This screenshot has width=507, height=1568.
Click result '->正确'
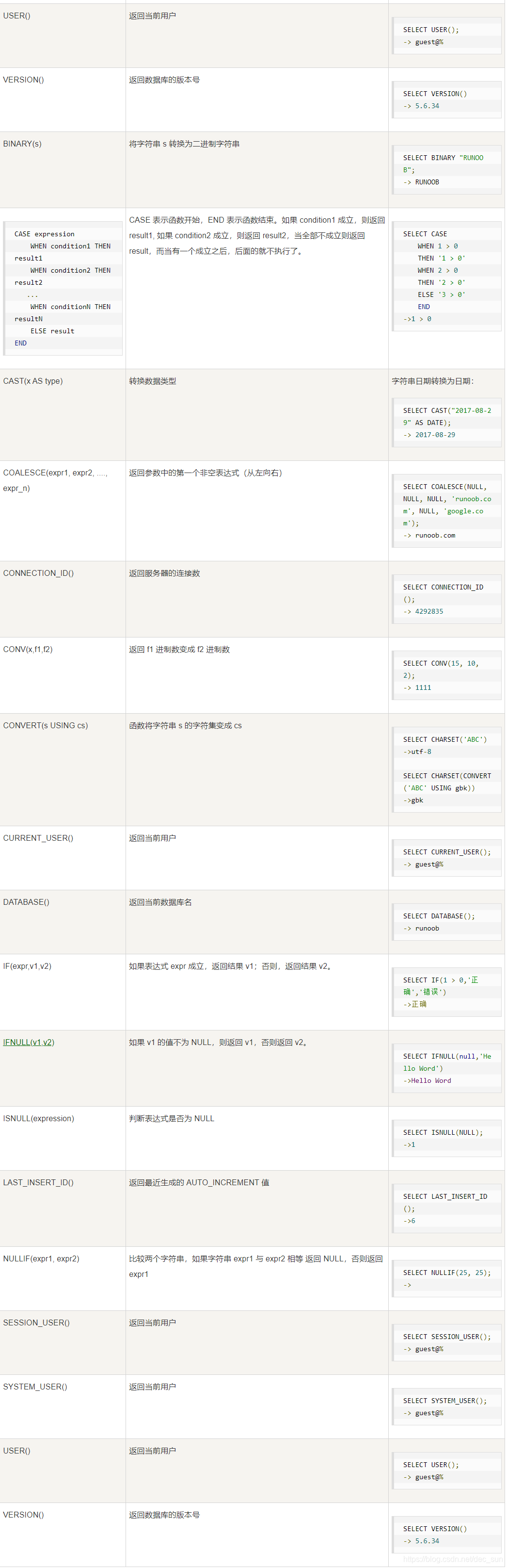[414, 1004]
